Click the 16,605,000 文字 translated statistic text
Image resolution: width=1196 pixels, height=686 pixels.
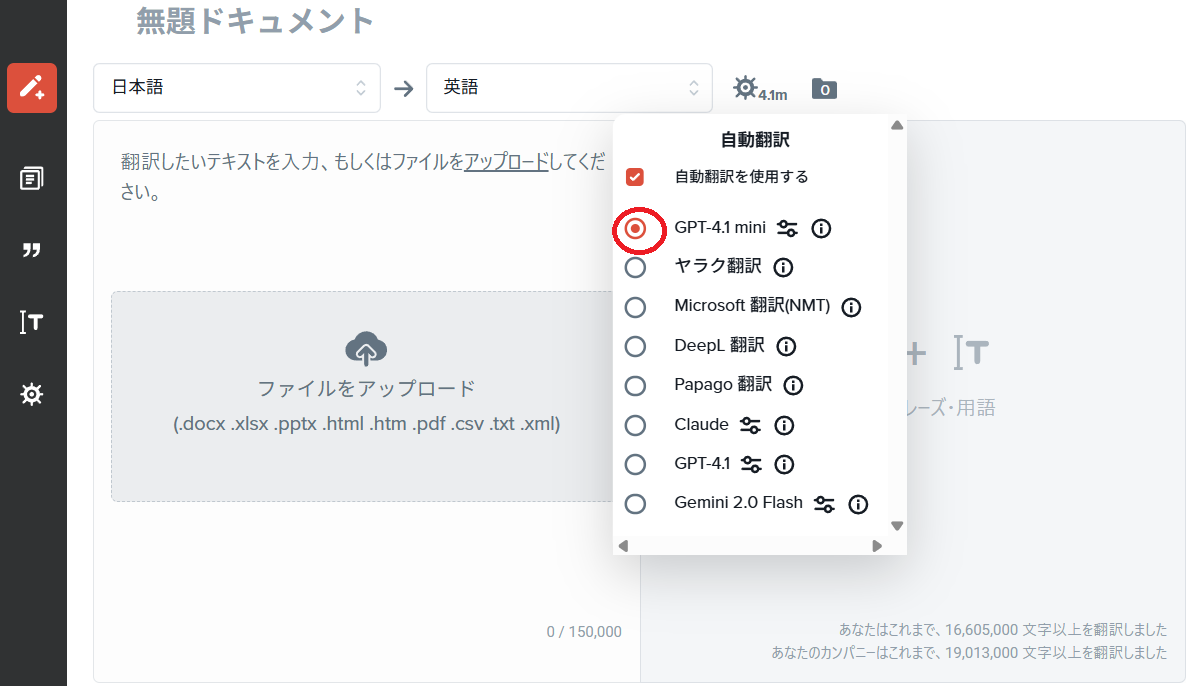click(1003, 630)
